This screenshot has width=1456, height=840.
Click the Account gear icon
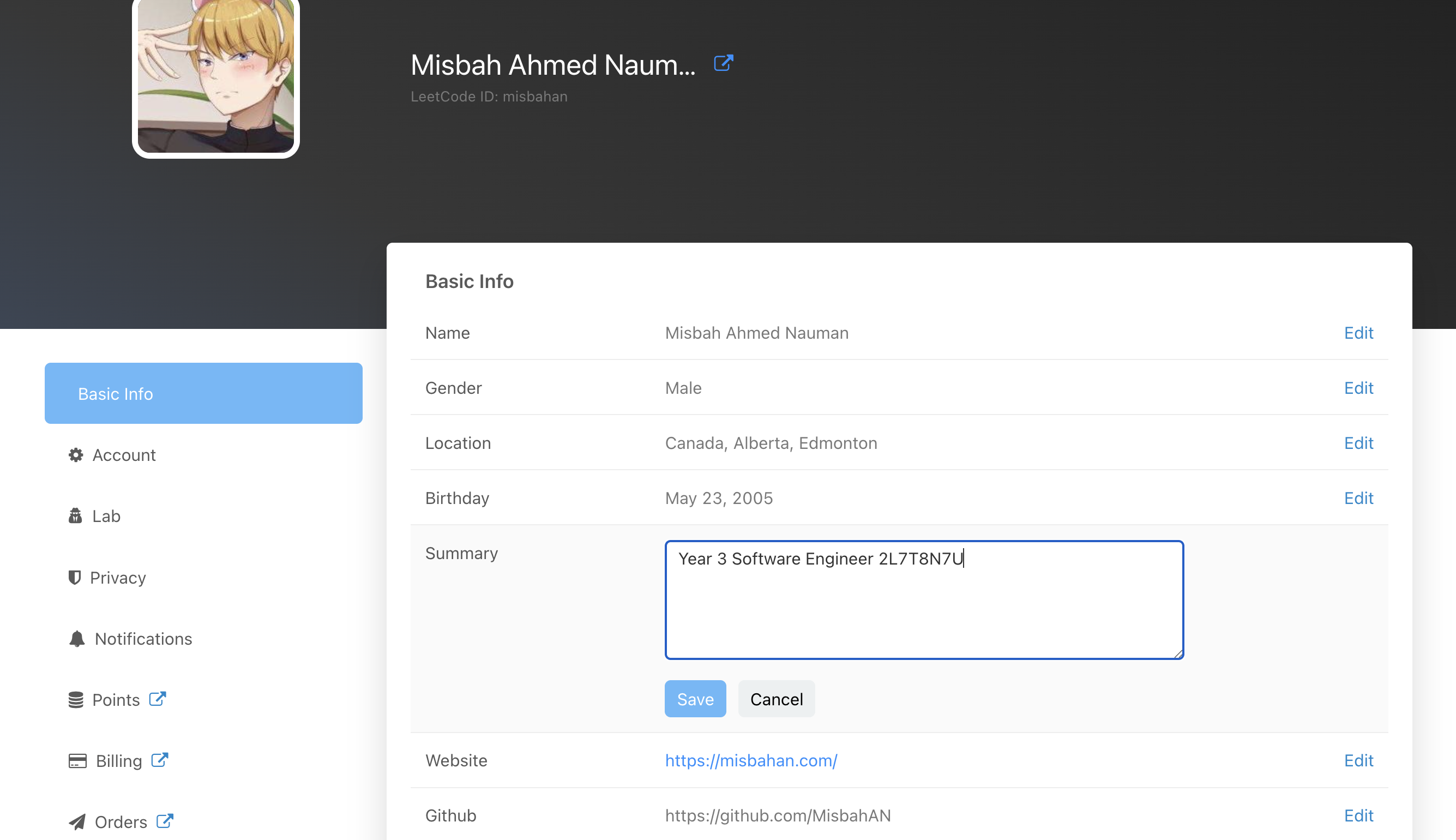(76, 455)
